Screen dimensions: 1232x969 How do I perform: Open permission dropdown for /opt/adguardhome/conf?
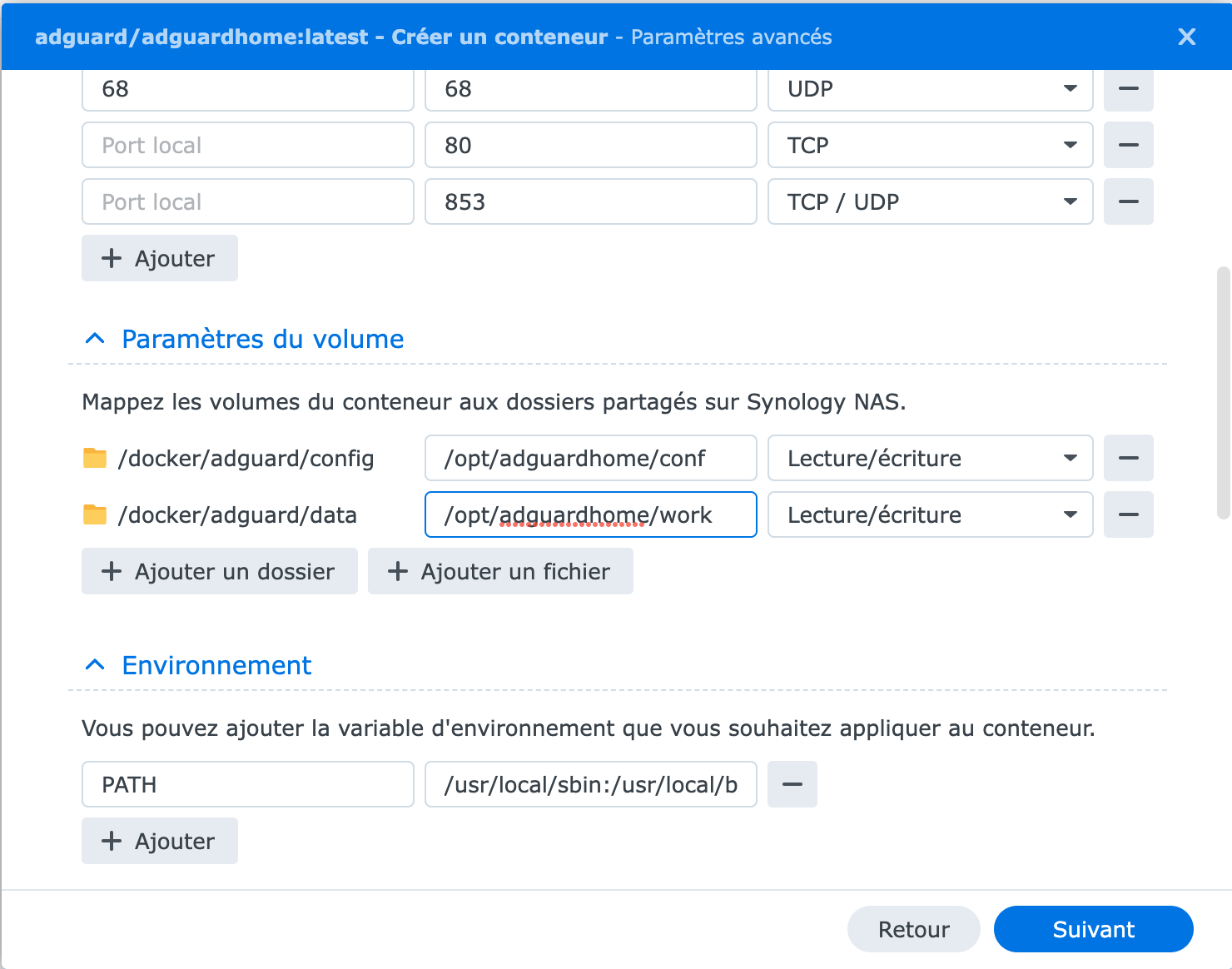pyautogui.click(x=930, y=458)
